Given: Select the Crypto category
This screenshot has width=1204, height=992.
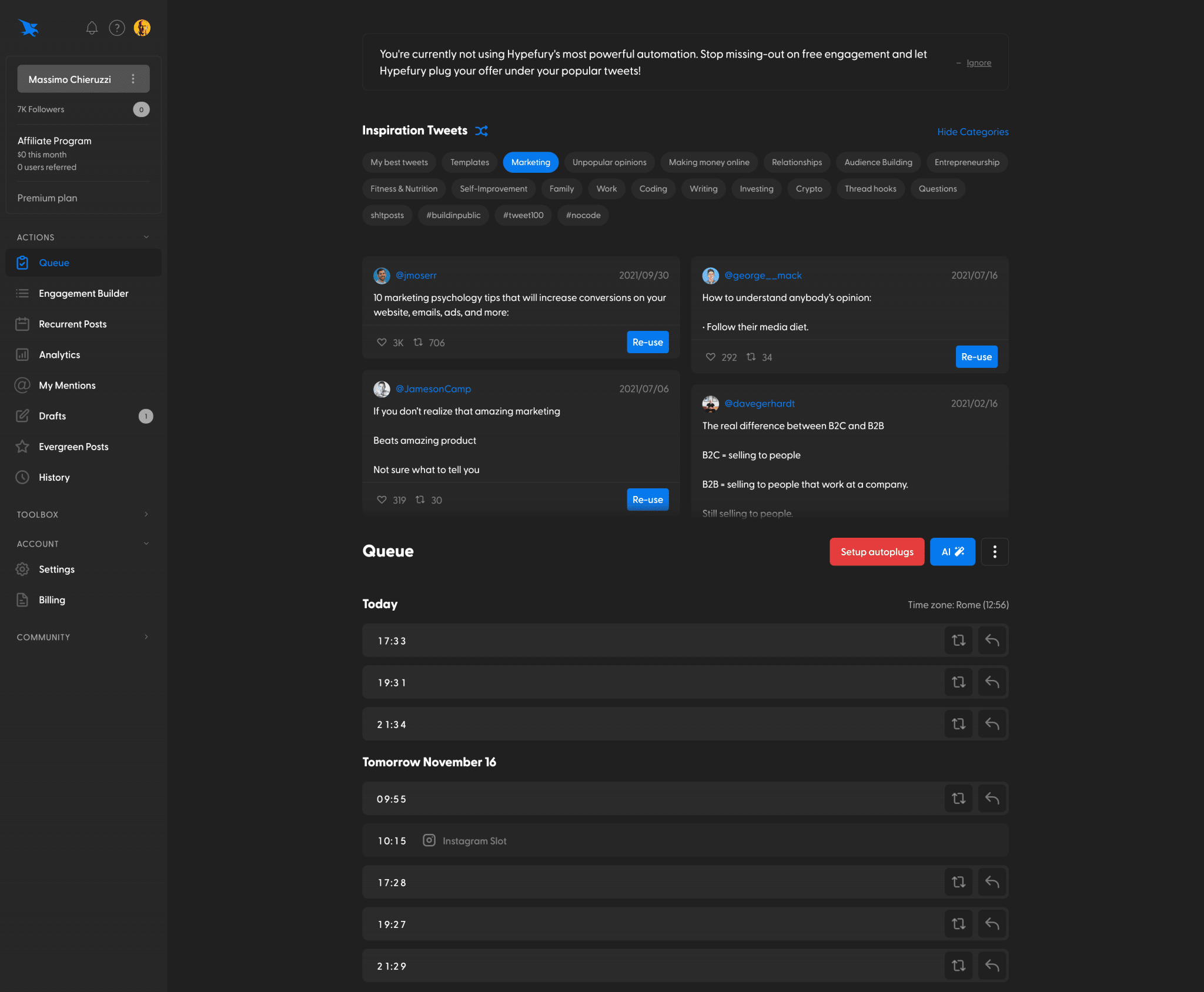Looking at the screenshot, I should [809, 189].
